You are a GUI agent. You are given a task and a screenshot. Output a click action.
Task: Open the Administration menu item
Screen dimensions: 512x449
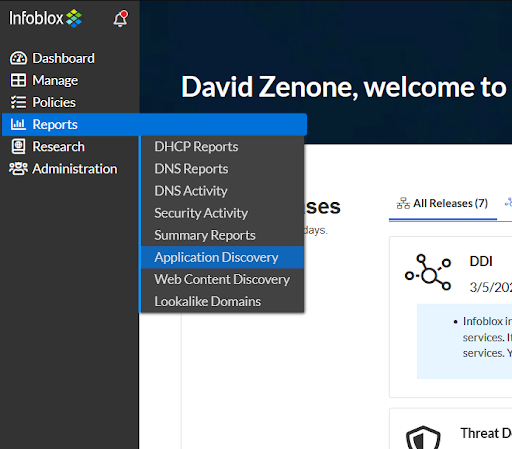point(75,169)
